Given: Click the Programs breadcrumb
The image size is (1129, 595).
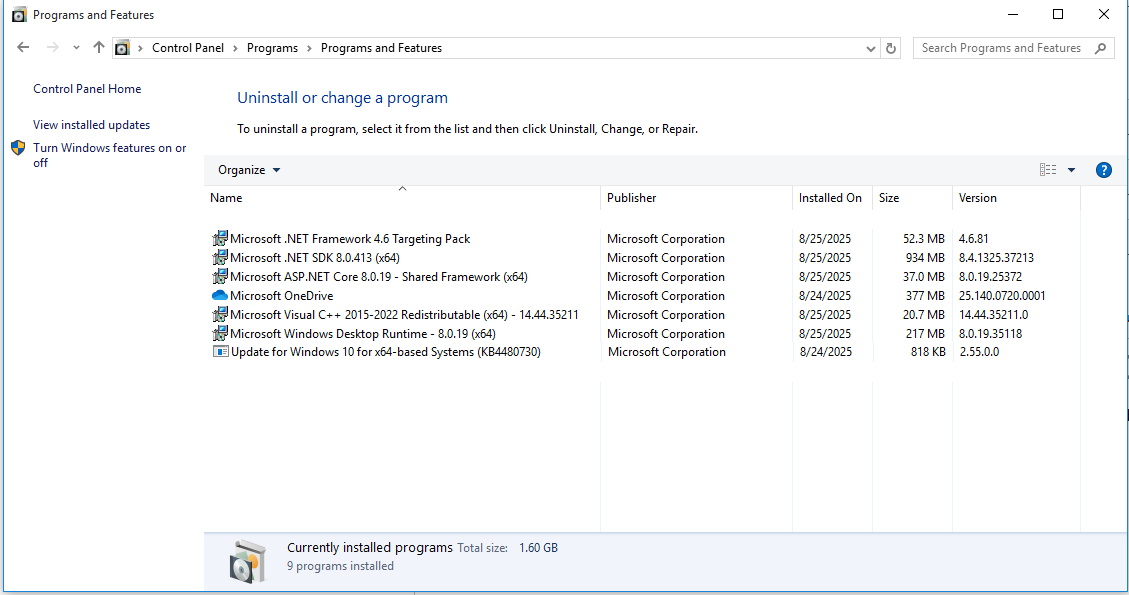Looking at the screenshot, I should [x=272, y=48].
